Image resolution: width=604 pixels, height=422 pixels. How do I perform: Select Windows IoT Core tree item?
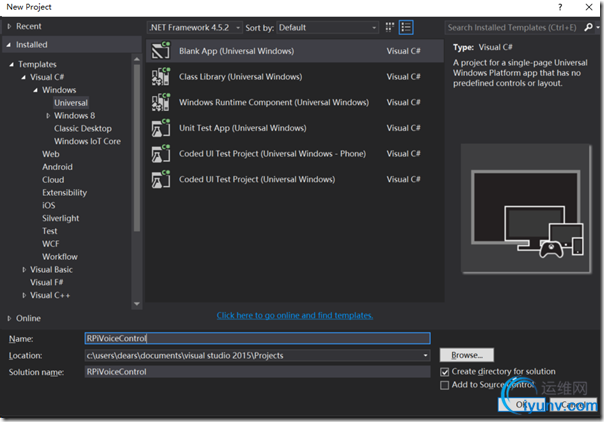point(87,141)
